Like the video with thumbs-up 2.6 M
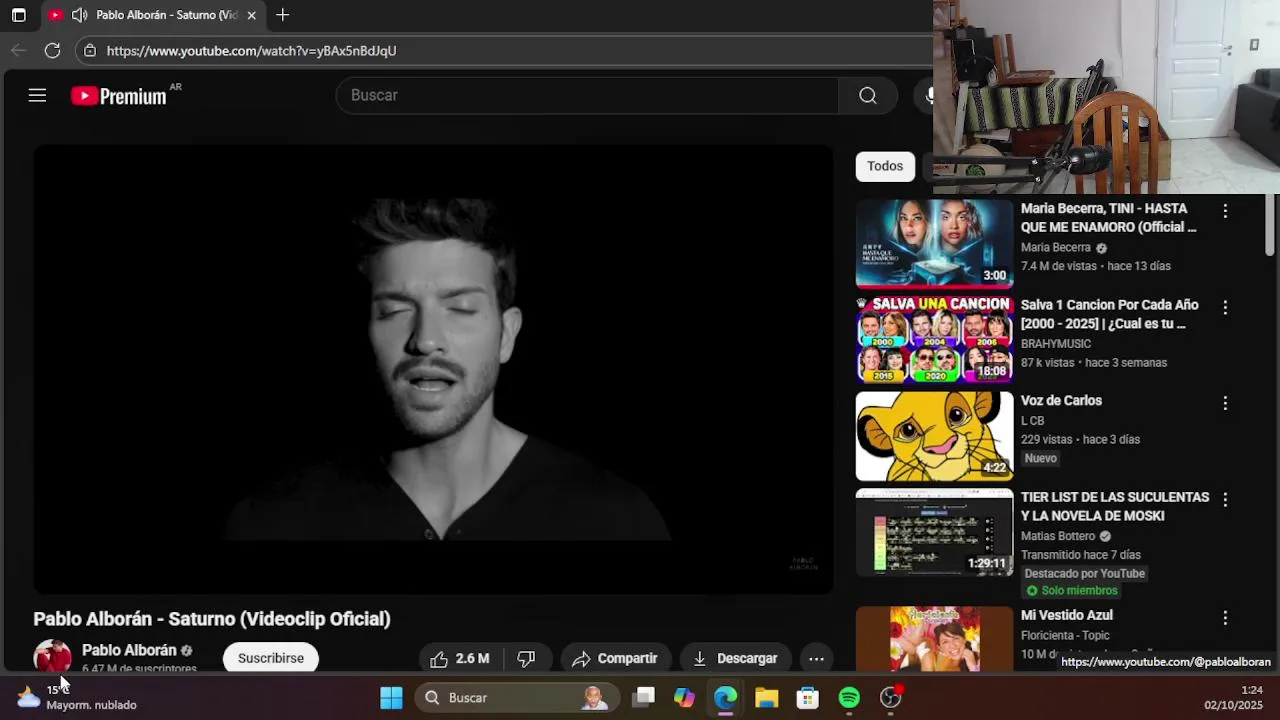The image size is (1280, 720). [460, 658]
